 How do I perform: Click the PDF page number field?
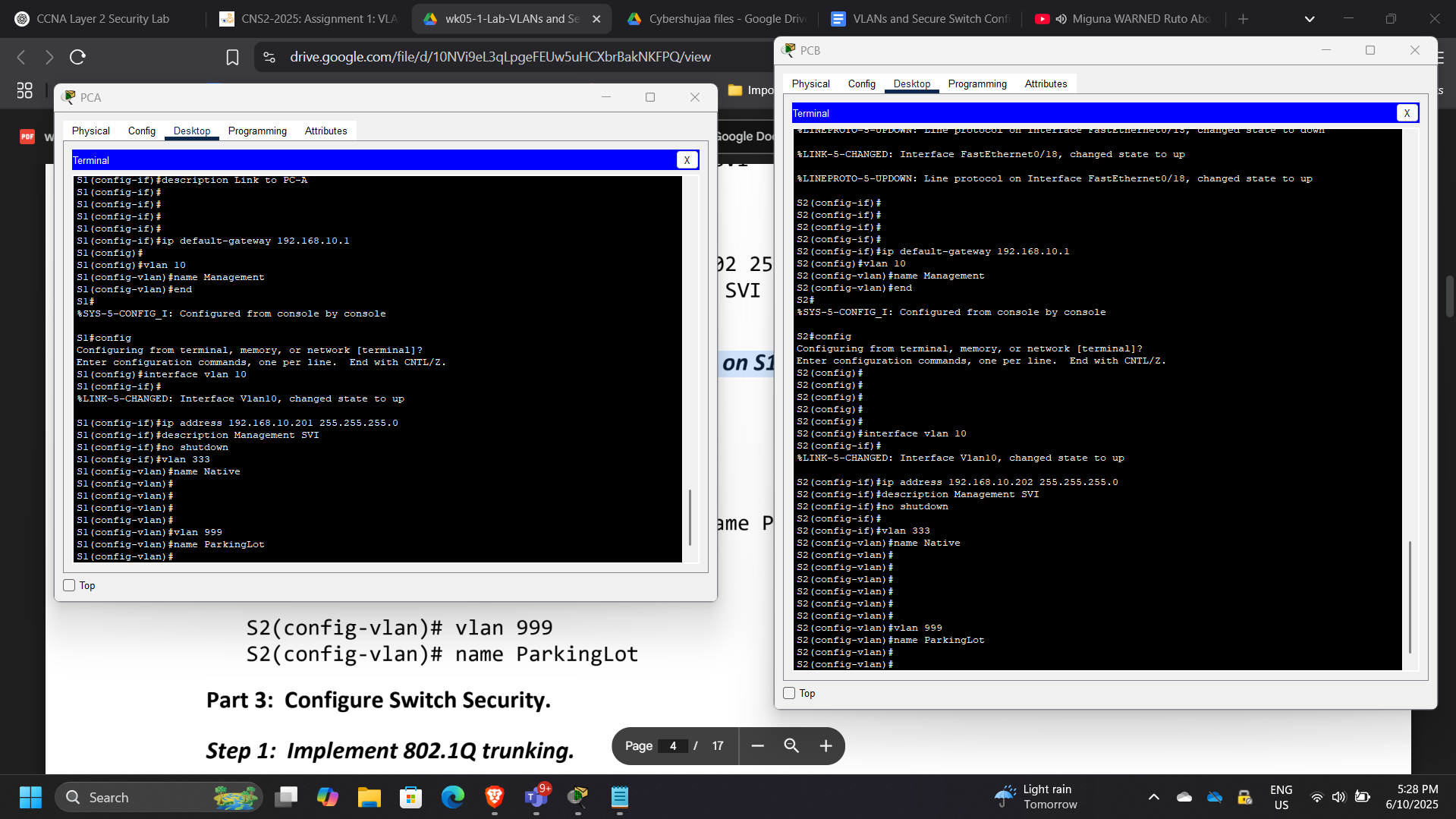click(673, 746)
